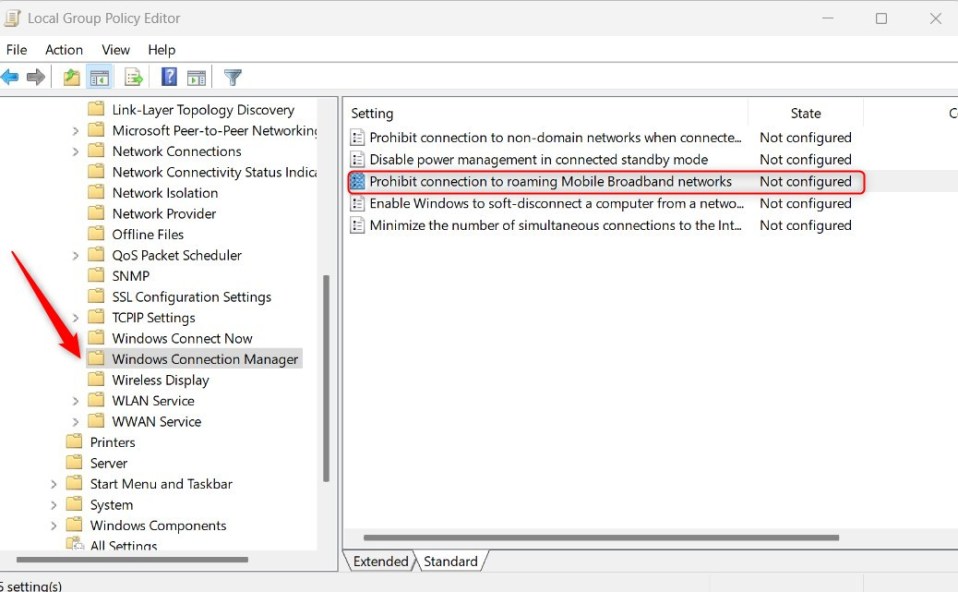Click the Back arrow toolbar icon
The image size is (958, 592).
pyautogui.click(x=10, y=77)
